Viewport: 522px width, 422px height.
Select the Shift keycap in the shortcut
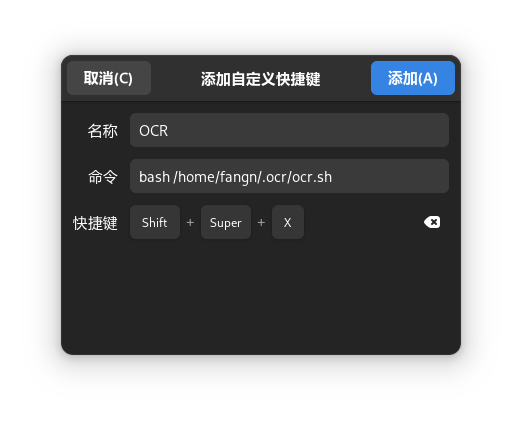(155, 222)
